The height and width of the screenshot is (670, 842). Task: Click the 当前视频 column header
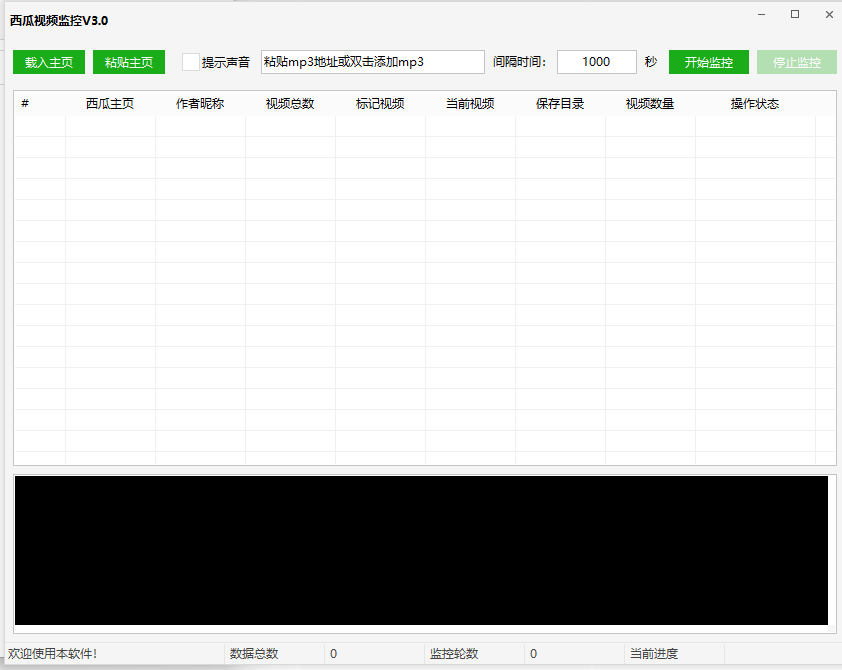(x=470, y=104)
